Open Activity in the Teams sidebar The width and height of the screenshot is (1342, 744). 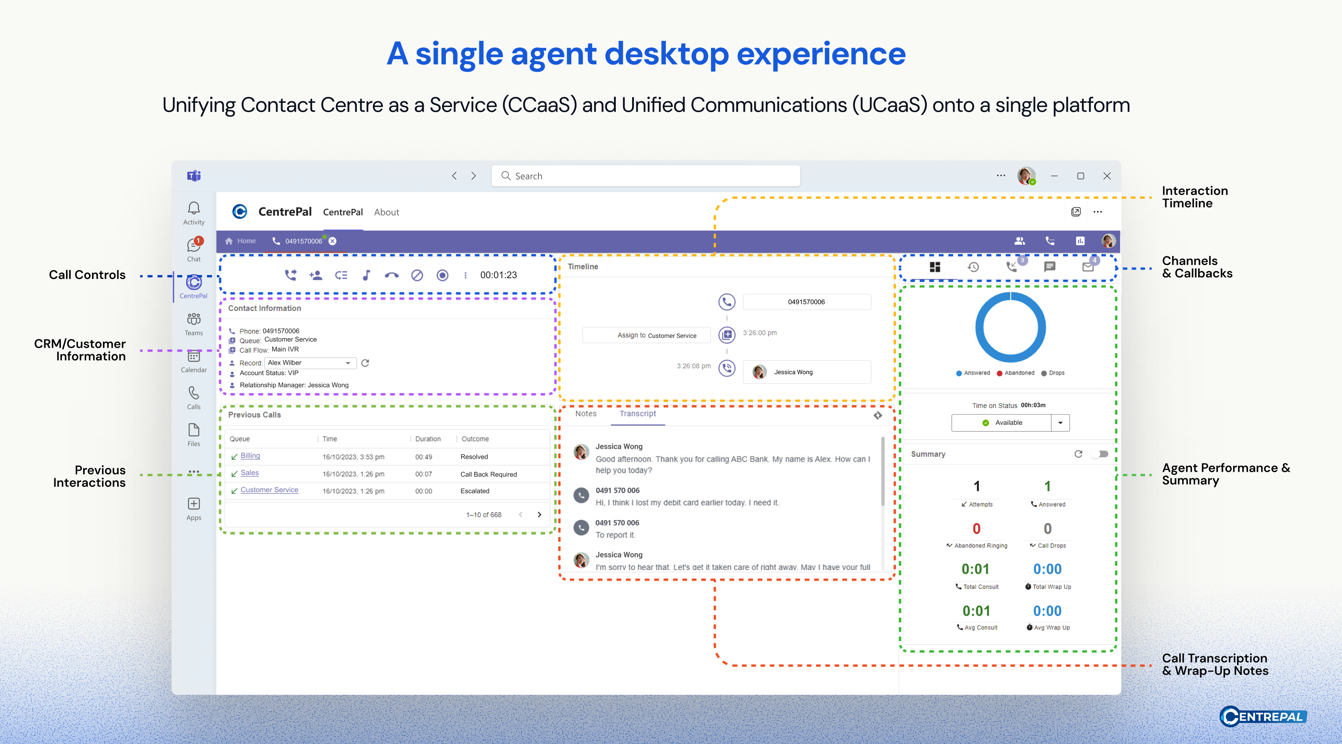pyautogui.click(x=194, y=212)
